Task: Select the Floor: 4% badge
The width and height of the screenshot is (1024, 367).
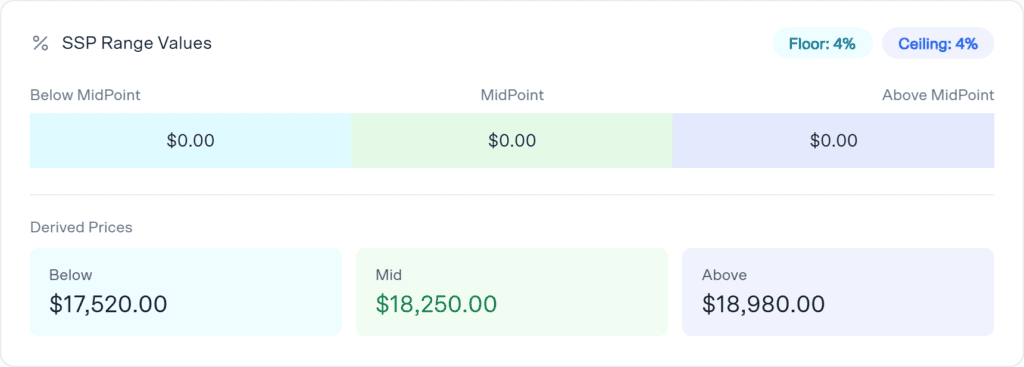Action: pyautogui.click(x=822, y=44)
